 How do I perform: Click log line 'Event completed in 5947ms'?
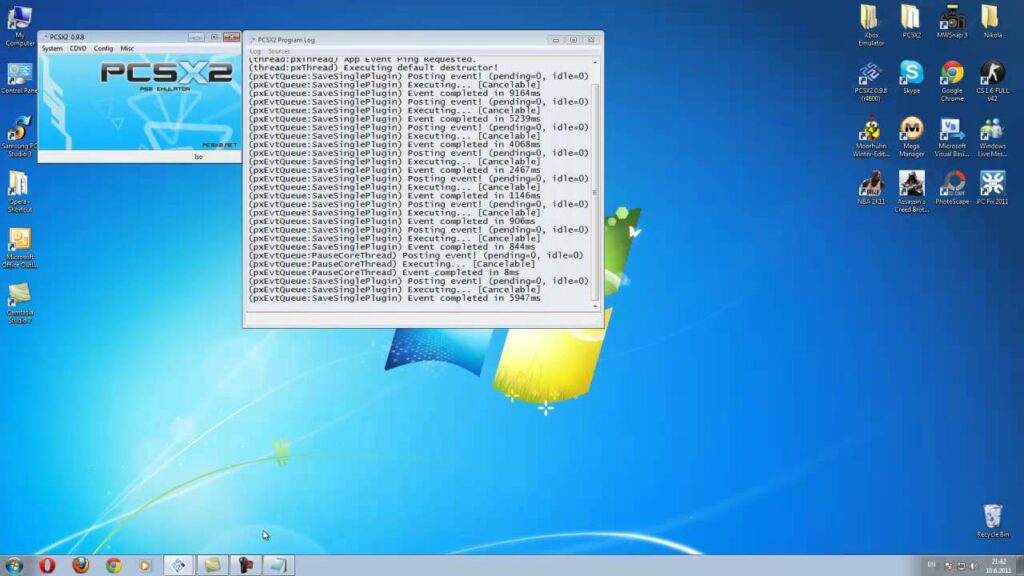pos(394,298)
